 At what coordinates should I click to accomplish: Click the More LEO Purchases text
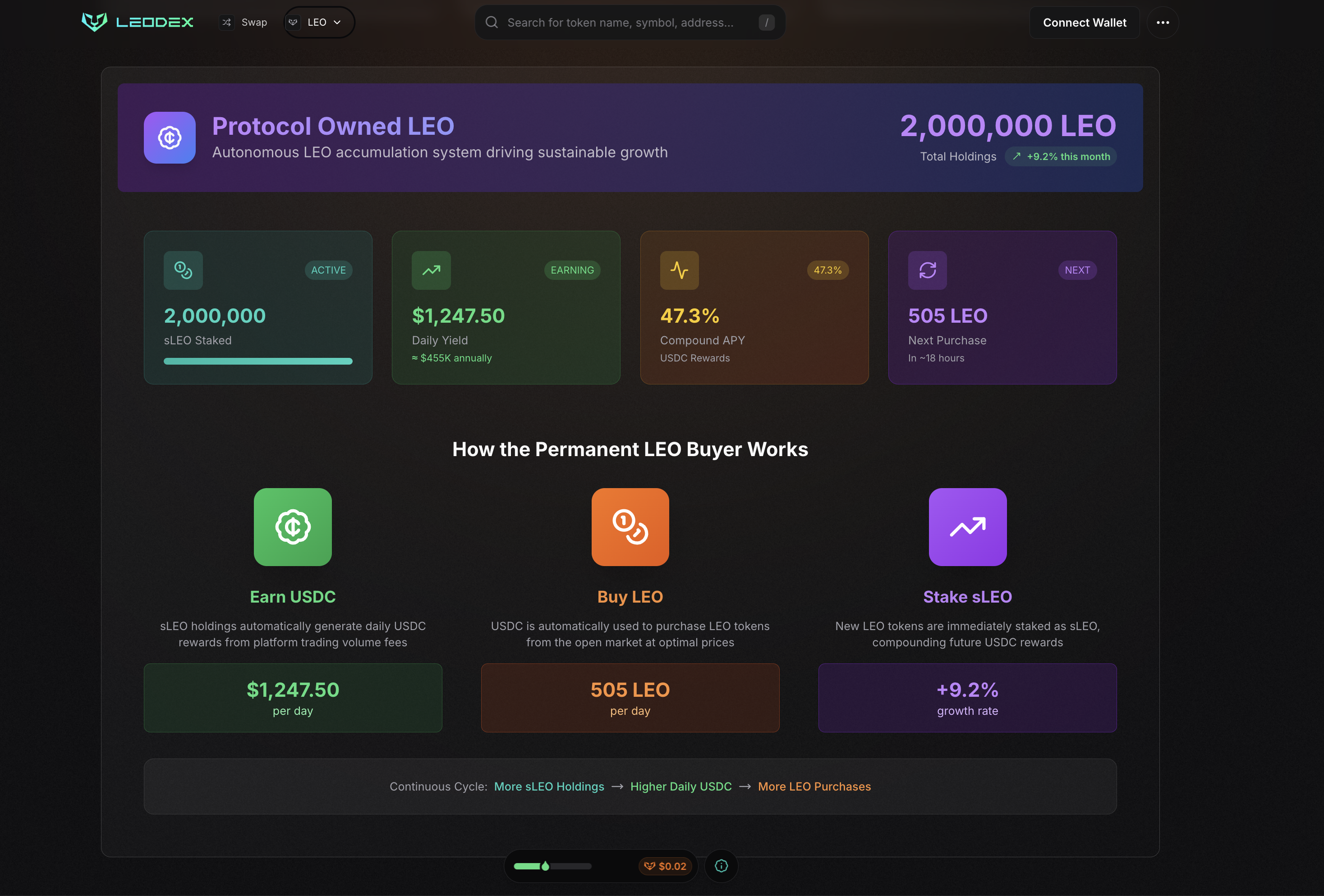(814, 786)
